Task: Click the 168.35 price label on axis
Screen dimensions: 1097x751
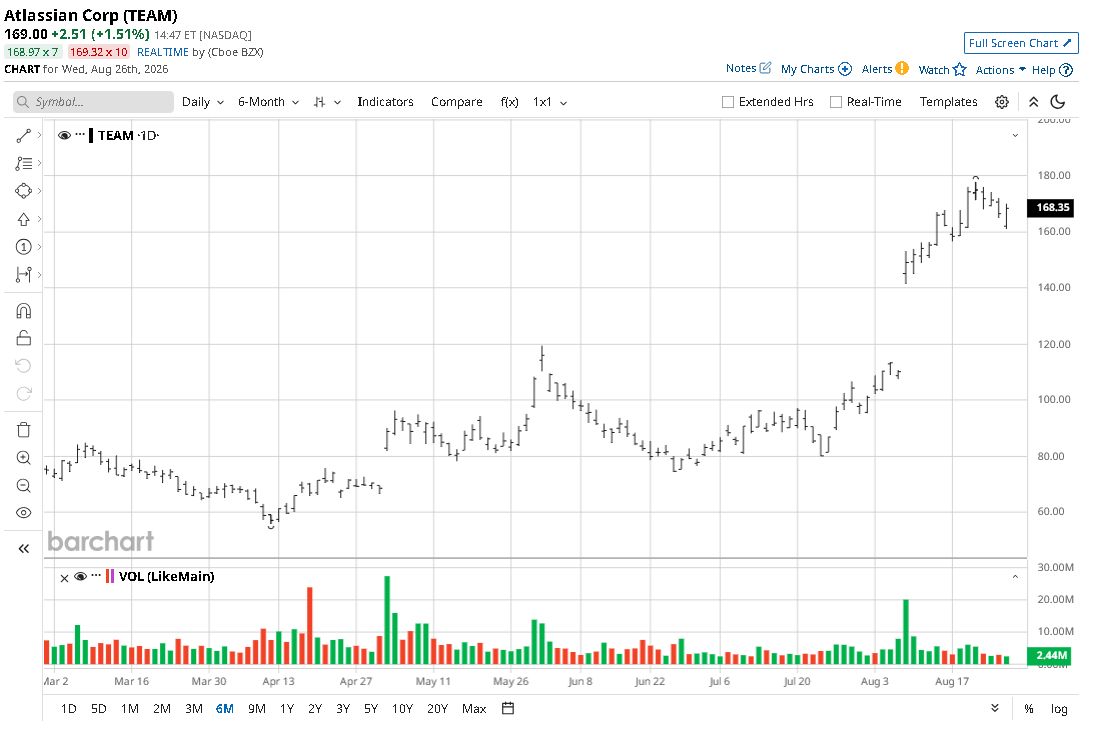Action: coord(1052,208)
